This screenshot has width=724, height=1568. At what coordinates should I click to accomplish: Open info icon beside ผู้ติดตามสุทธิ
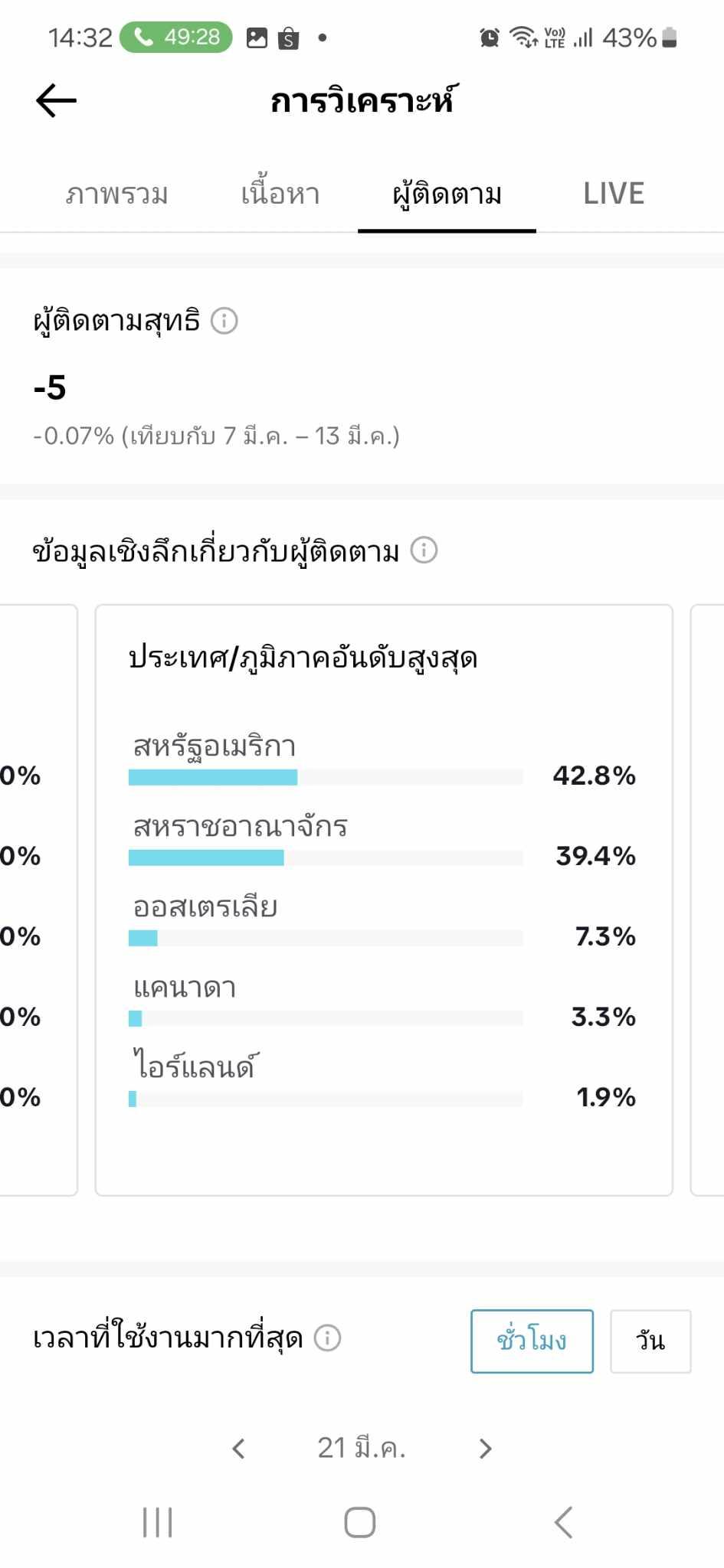click(x=224, y=320)
